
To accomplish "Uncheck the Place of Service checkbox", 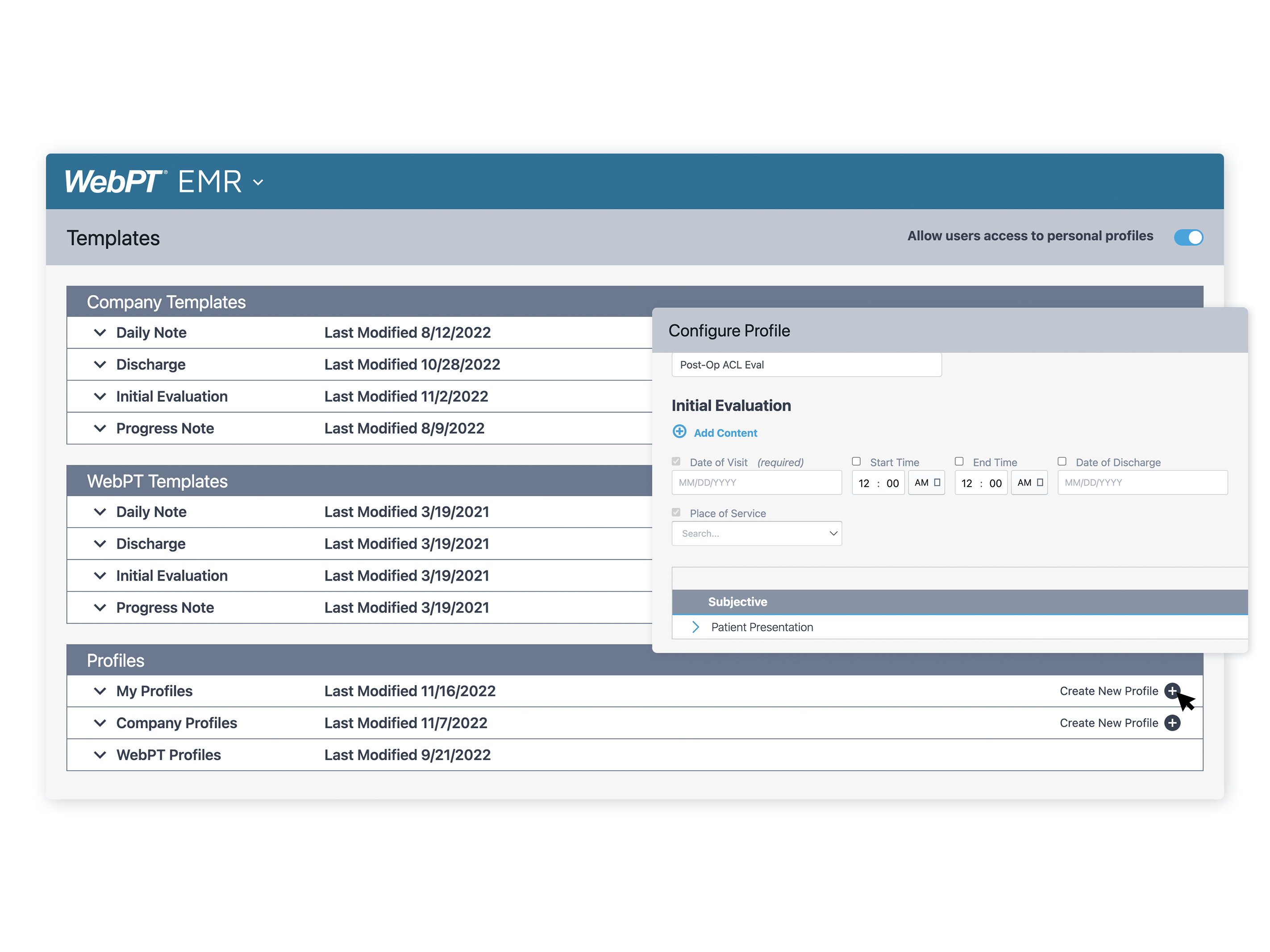I will pyautogui.click(x=676, y=512).
